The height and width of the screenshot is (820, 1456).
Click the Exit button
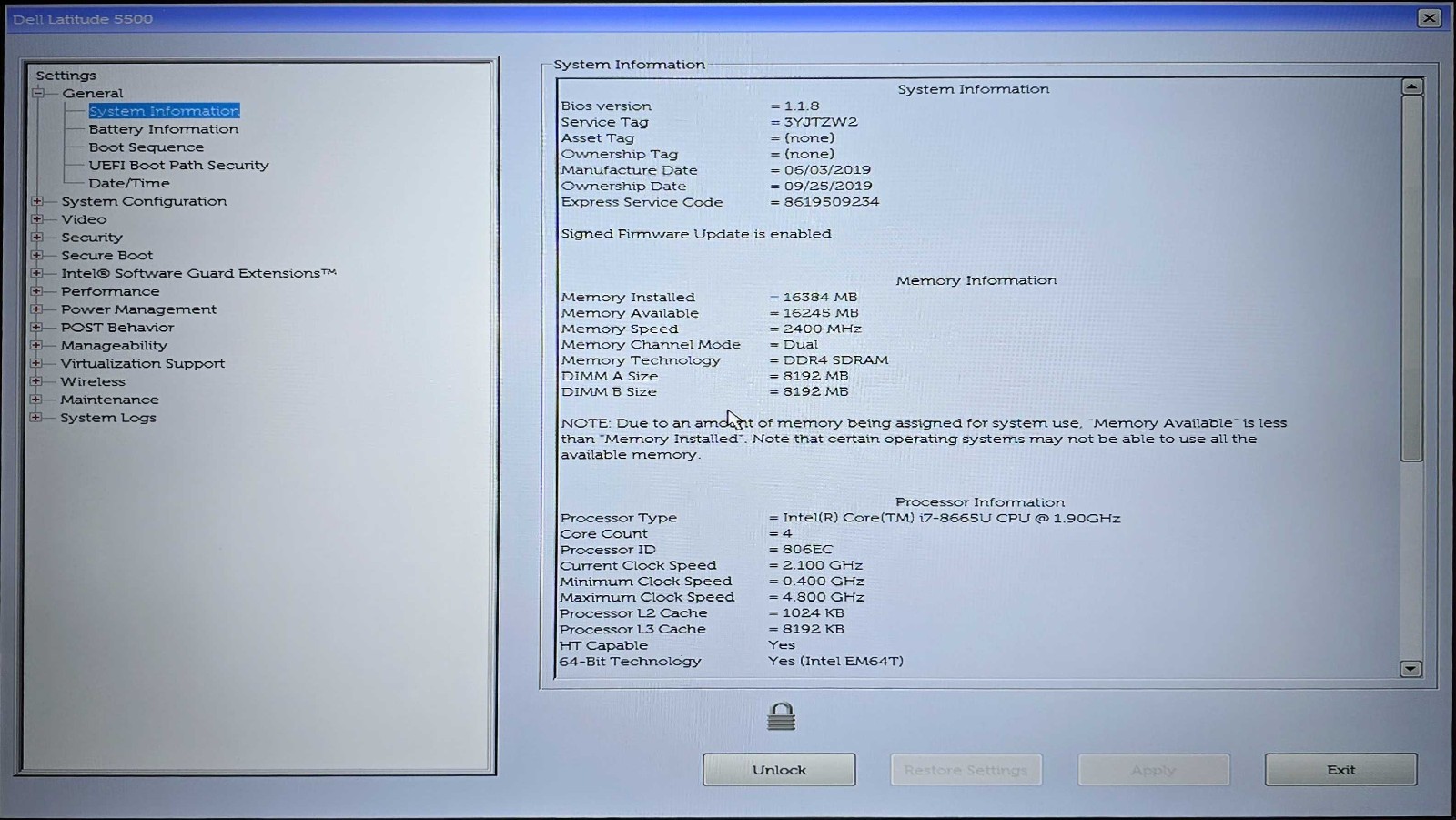(x=1340, y=769)
